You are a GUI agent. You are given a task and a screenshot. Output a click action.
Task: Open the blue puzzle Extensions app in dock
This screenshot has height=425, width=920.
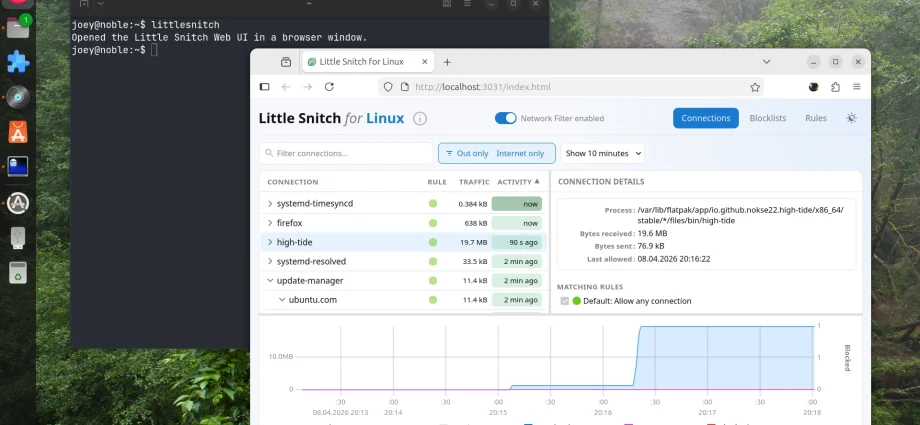coord(18,62)
